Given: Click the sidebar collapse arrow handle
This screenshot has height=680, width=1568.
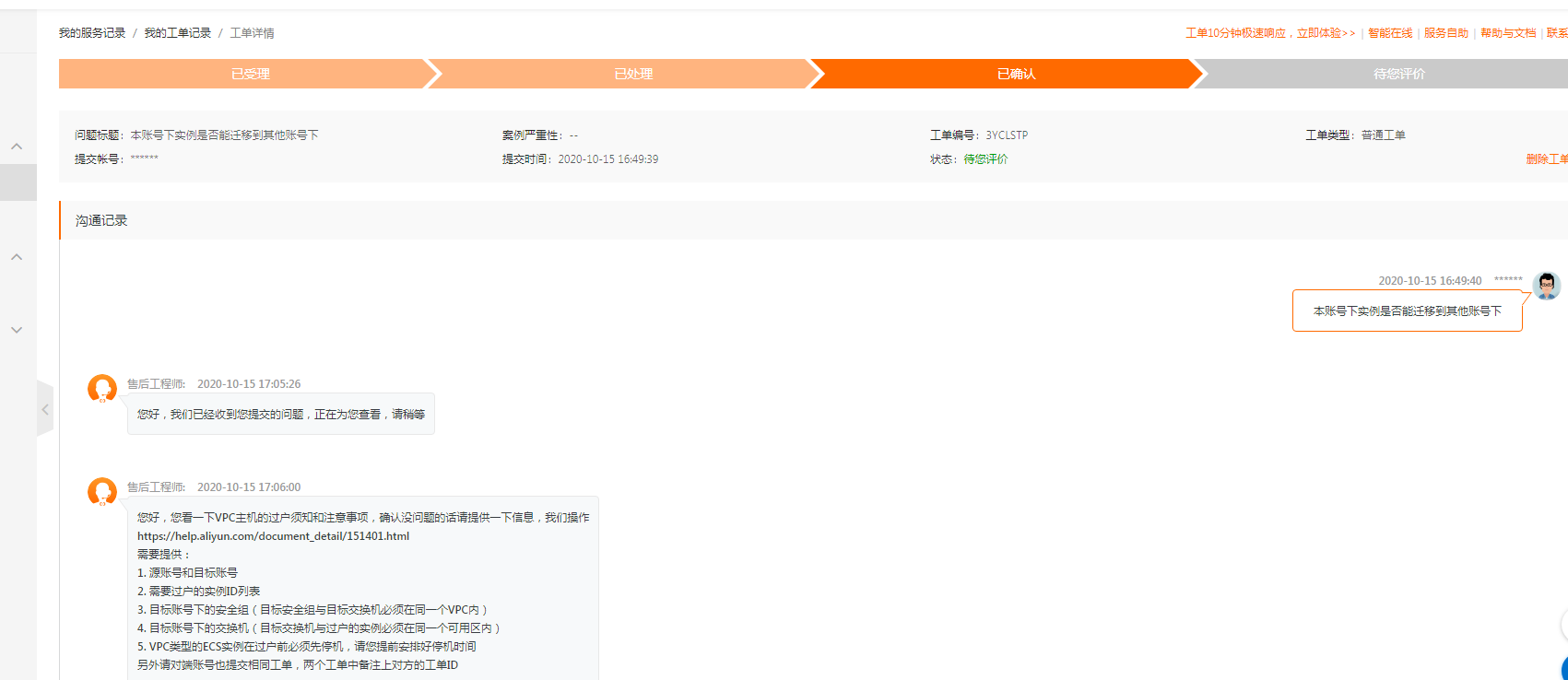Looking at the screenshot, I should click(x=44, y=408).
